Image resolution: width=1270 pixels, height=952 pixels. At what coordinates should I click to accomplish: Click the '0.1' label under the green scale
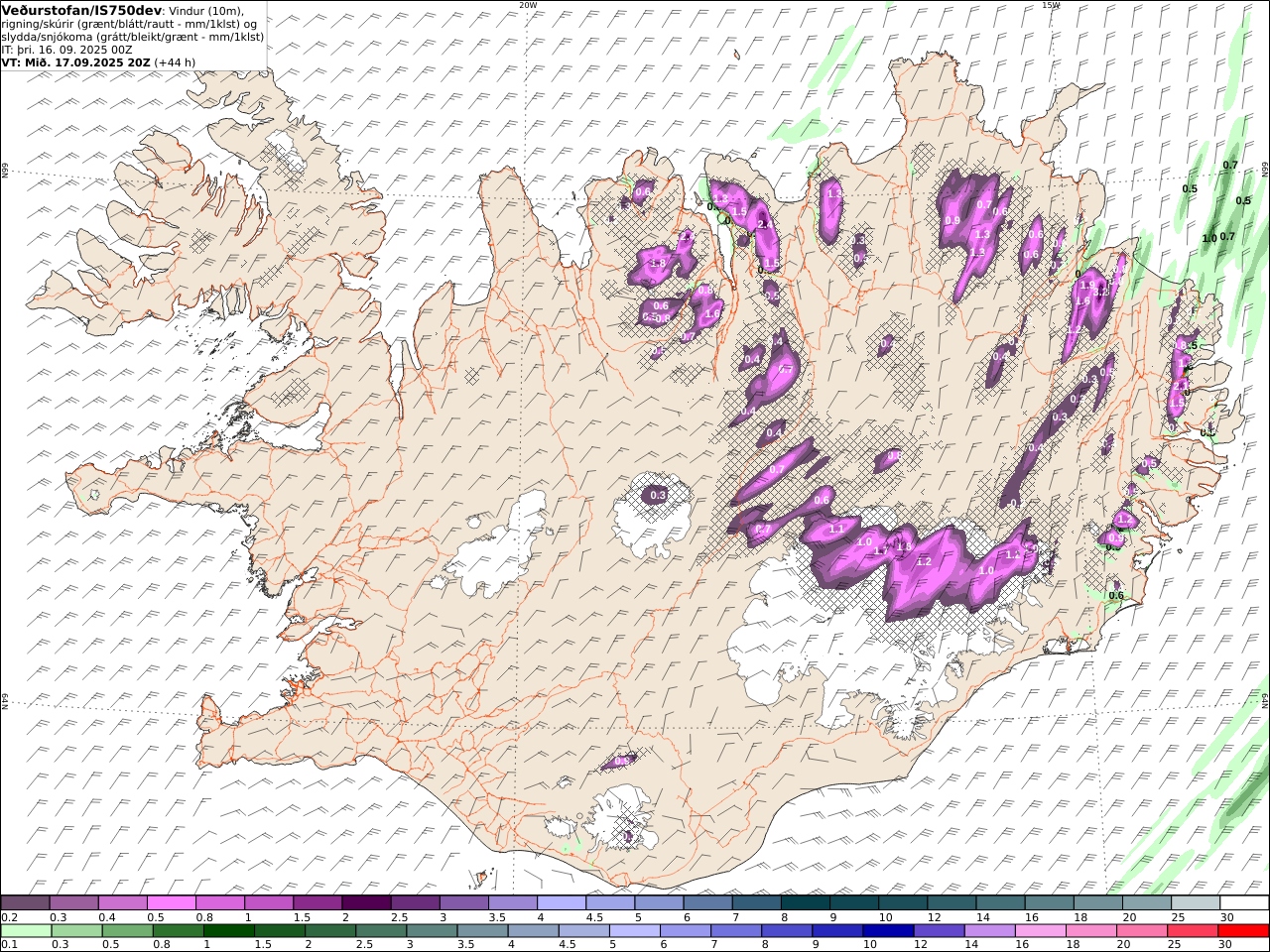8,945
